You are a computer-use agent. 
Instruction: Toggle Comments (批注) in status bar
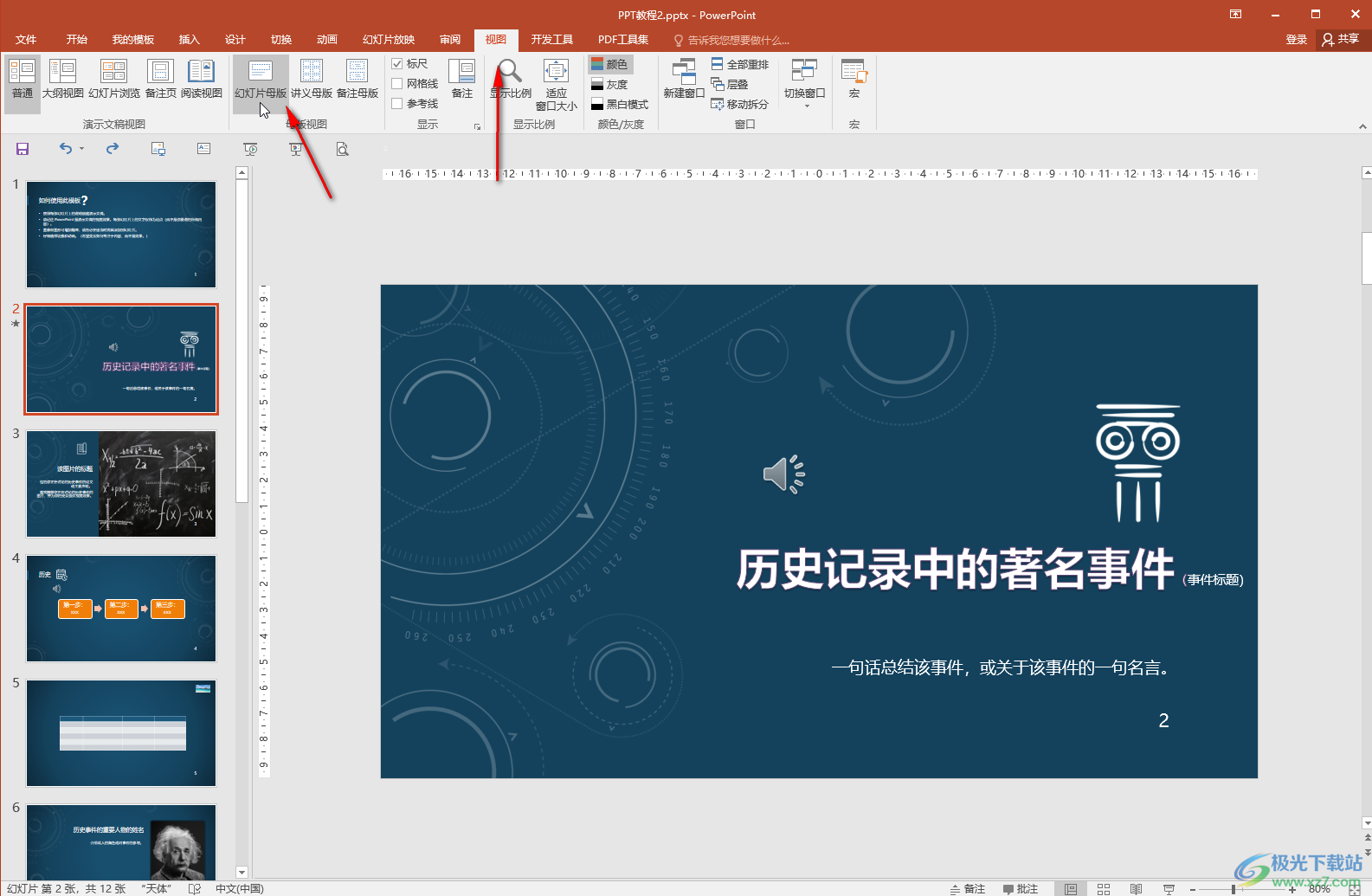click(1021, 889)
